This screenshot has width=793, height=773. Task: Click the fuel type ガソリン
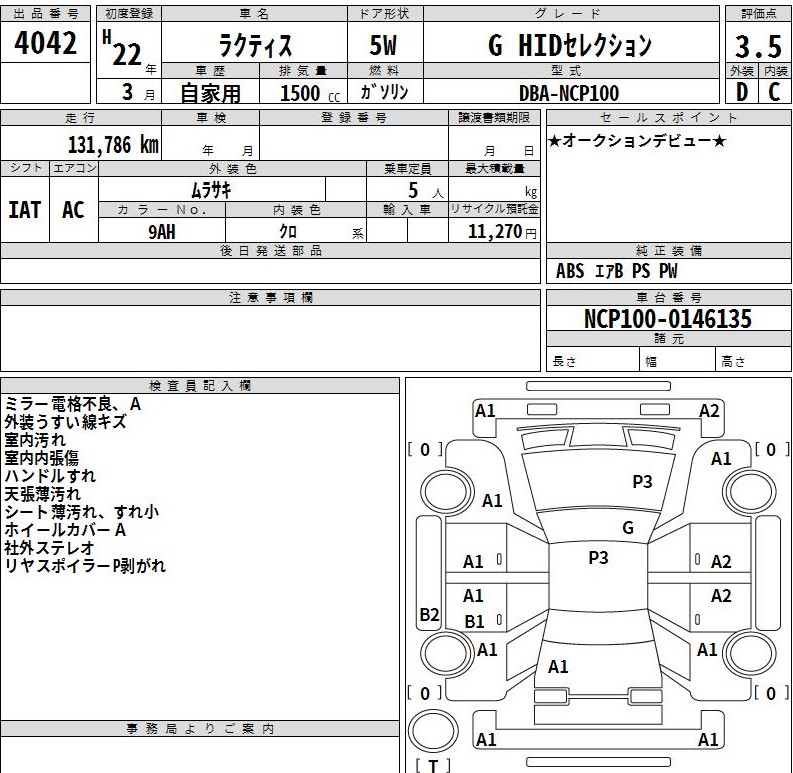[x=384, y=92]
